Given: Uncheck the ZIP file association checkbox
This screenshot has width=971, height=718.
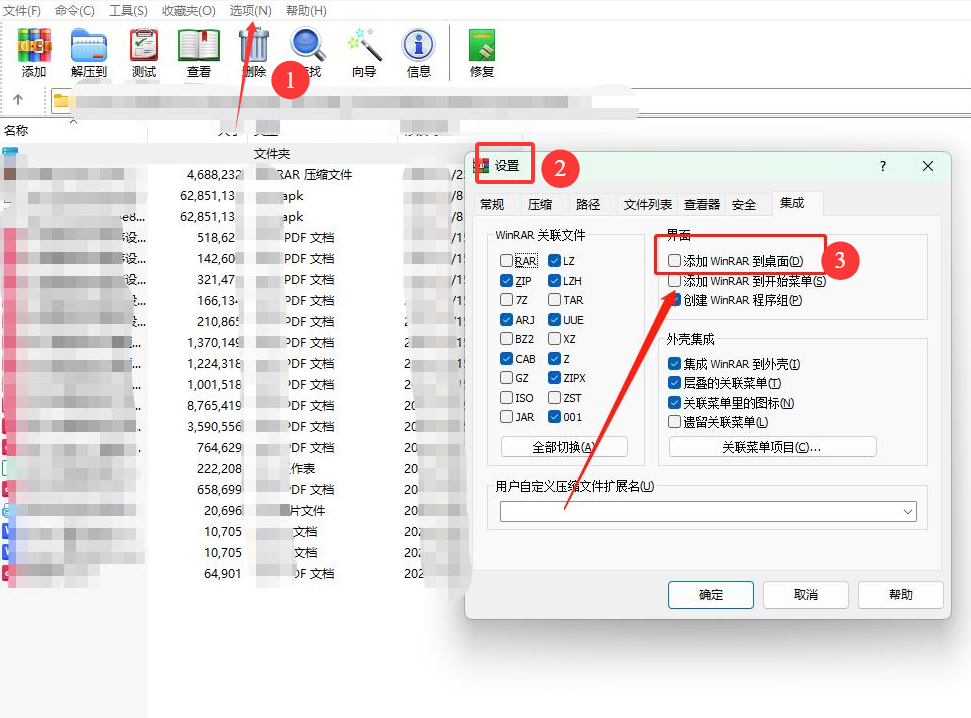Looking at the screenshot, I should [x=507, y=281].
